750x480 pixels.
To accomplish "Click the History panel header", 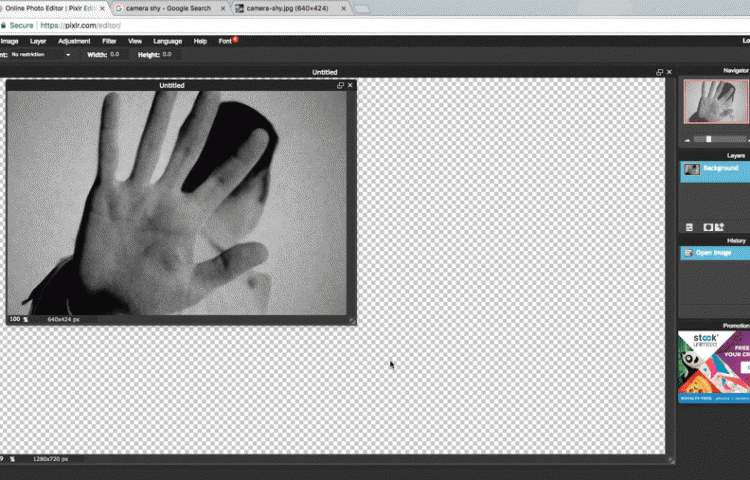I will click(x=714, y=240).
